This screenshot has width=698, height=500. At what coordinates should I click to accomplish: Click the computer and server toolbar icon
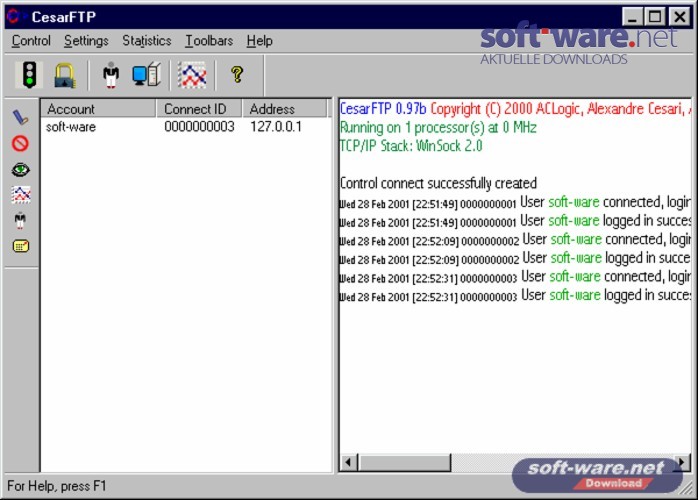point(146,74)
